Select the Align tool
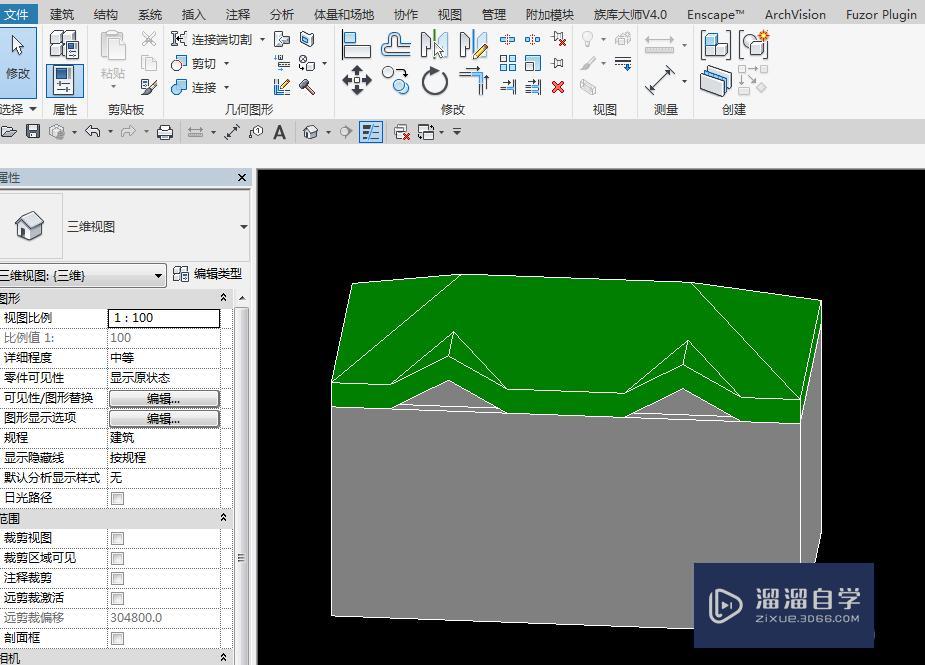Image resolution: width=925 pixels, height=665 pixels. [x=356, y=45]
